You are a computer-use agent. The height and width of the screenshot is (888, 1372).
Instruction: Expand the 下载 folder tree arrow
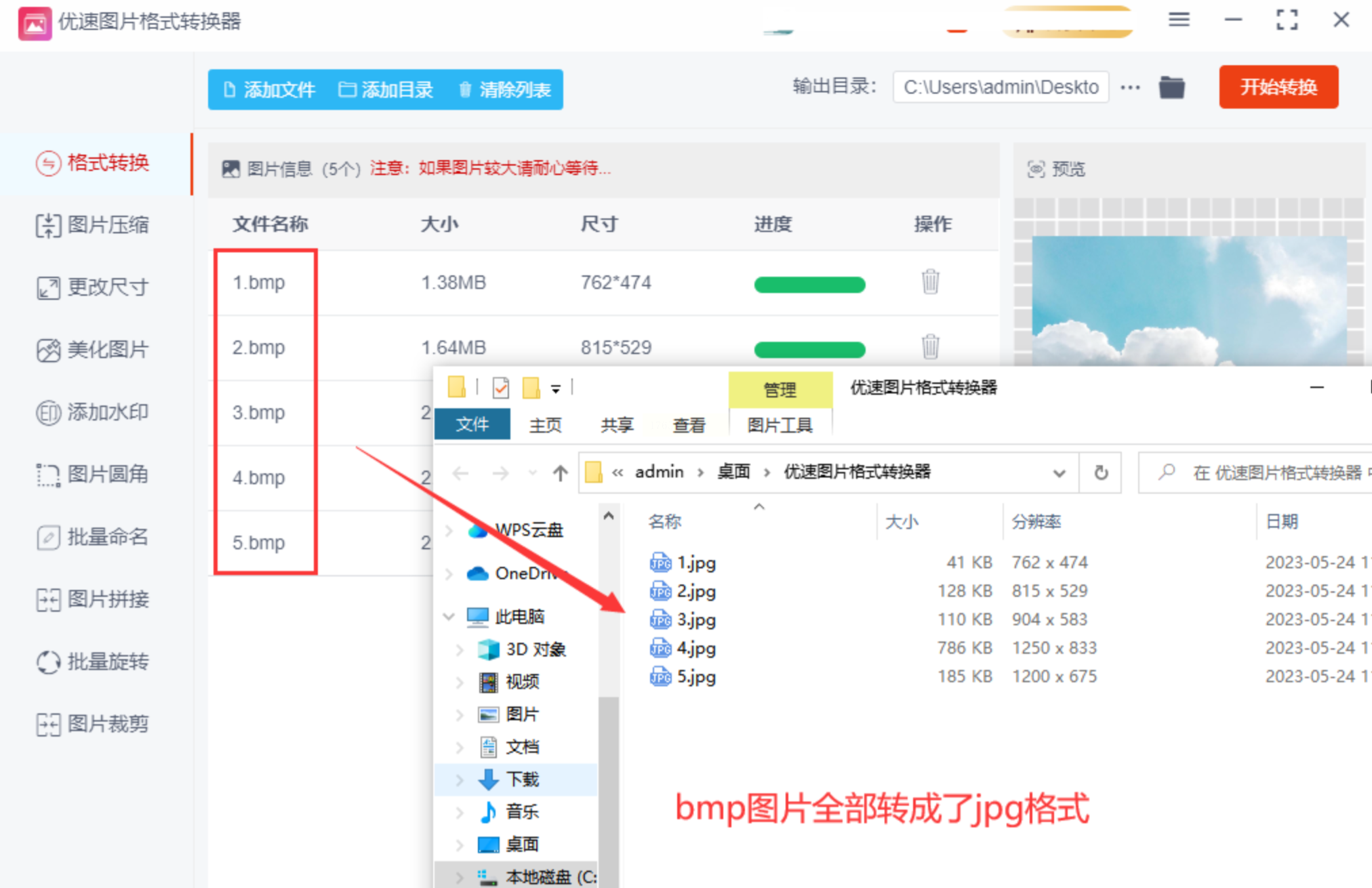coord(460,780)
